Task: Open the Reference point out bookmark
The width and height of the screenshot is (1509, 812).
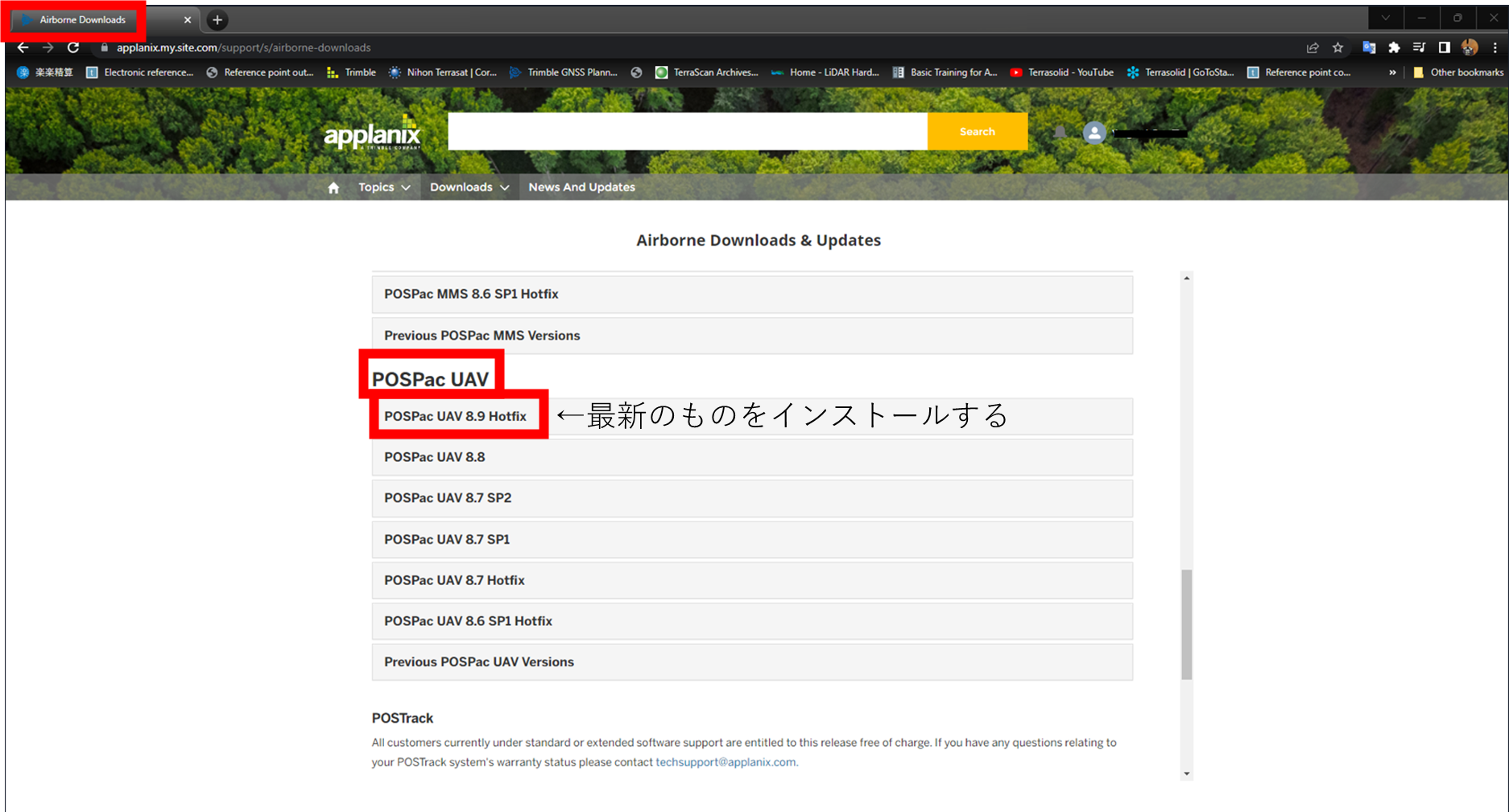Action: [260, 72]
